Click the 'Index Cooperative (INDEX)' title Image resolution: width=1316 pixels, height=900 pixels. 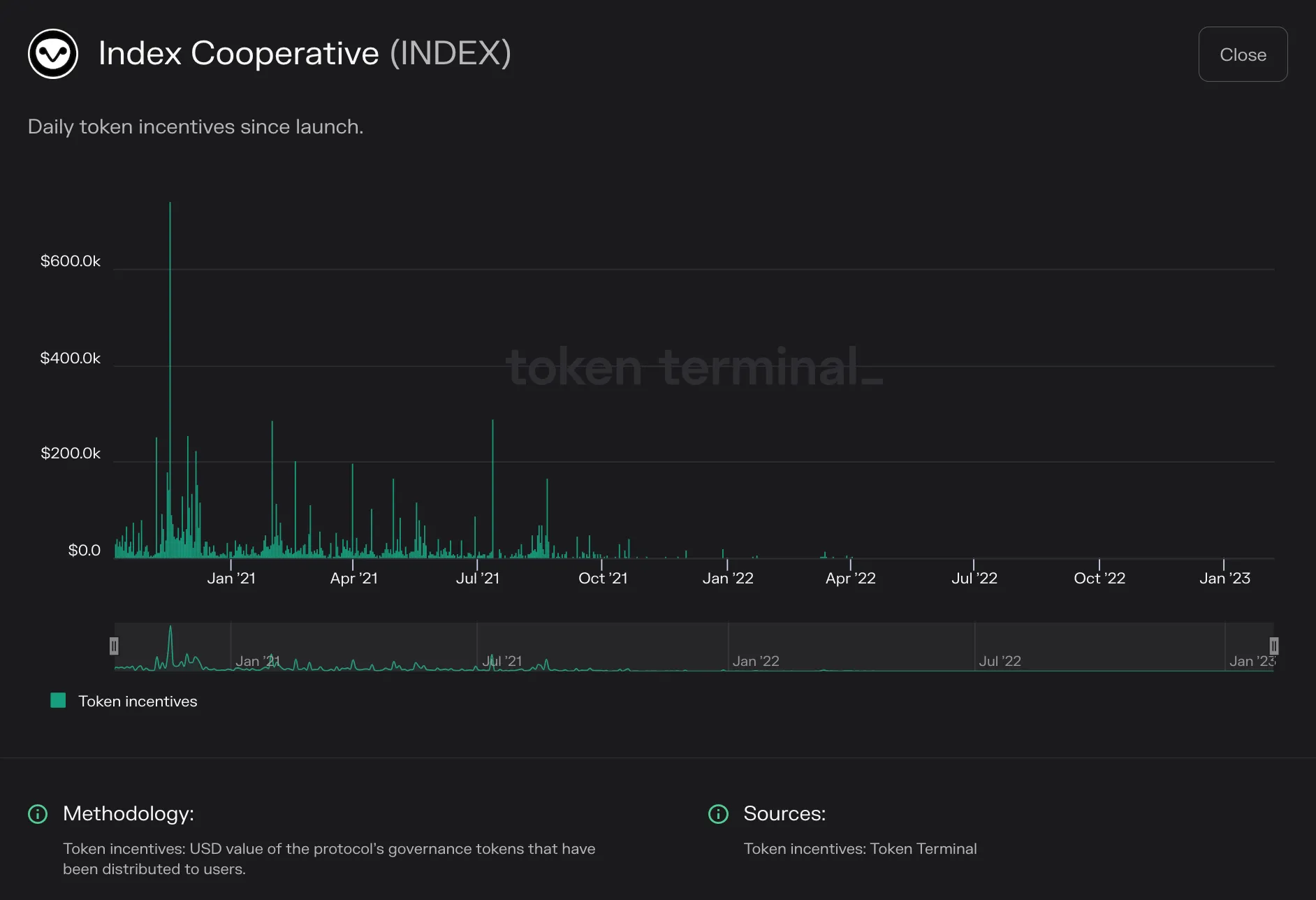(x=305, y=53)
